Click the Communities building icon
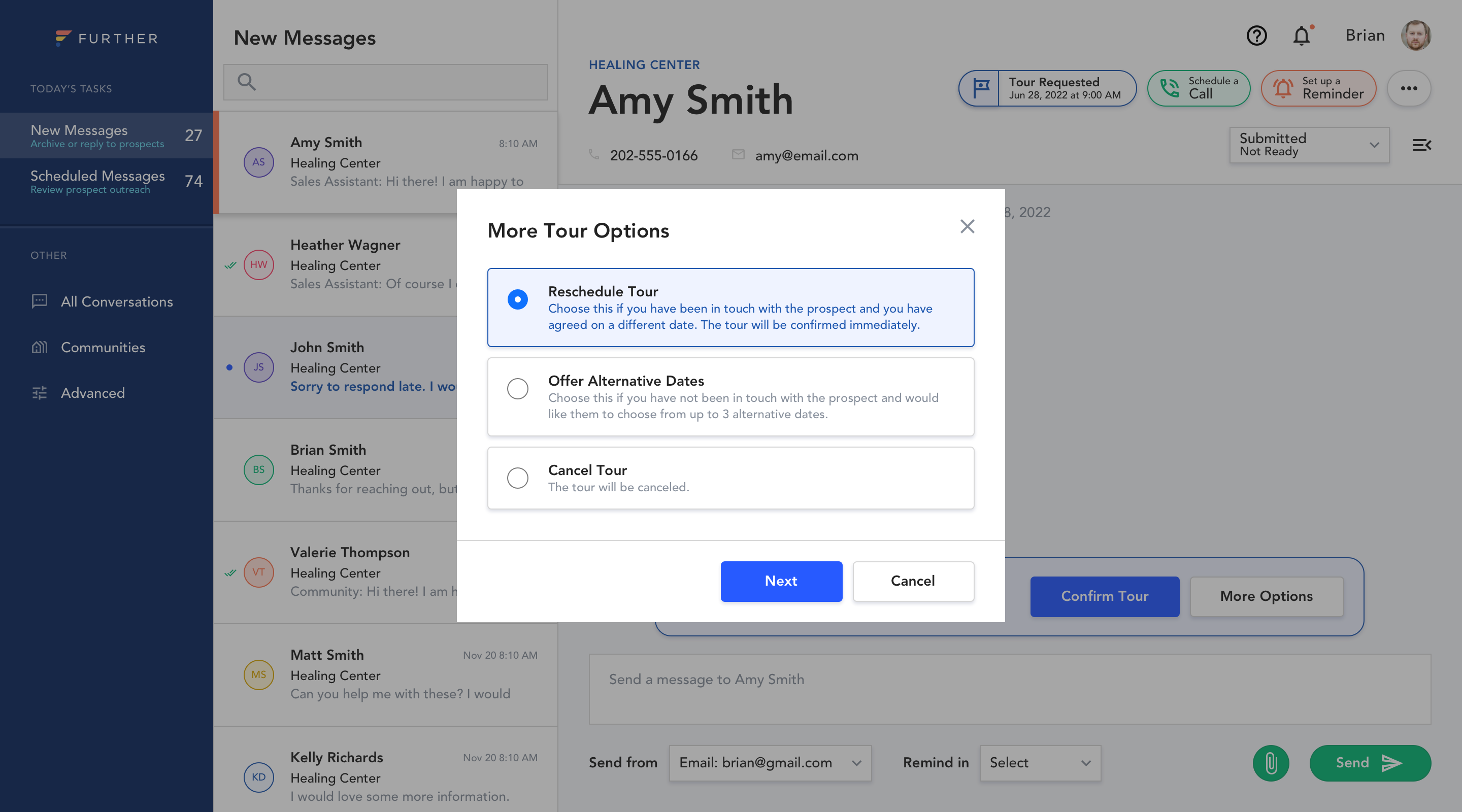The height and width of the screenshot is (812, 1462). coord(39,347)
